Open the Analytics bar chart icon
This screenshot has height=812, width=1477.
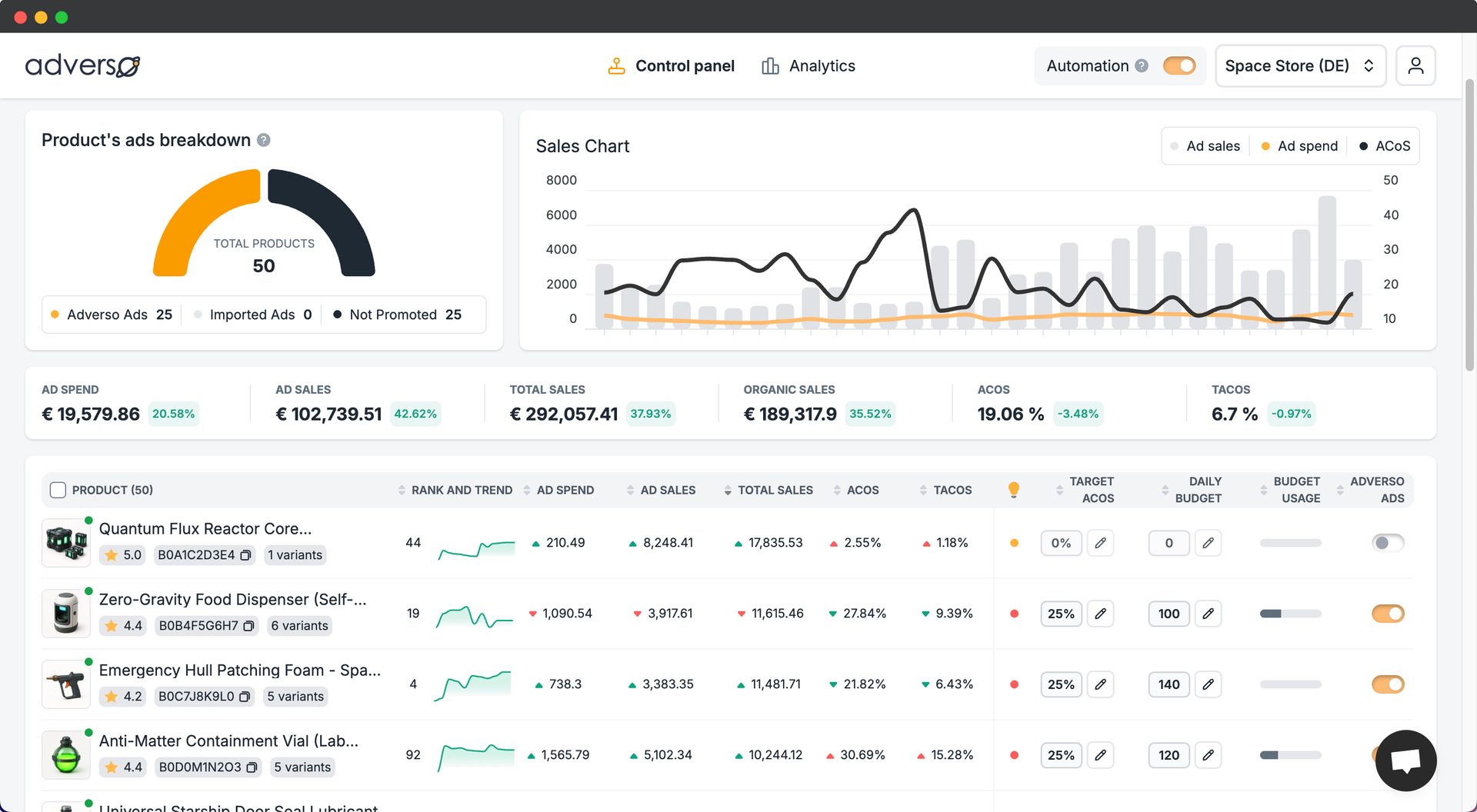tap(770, 66)
